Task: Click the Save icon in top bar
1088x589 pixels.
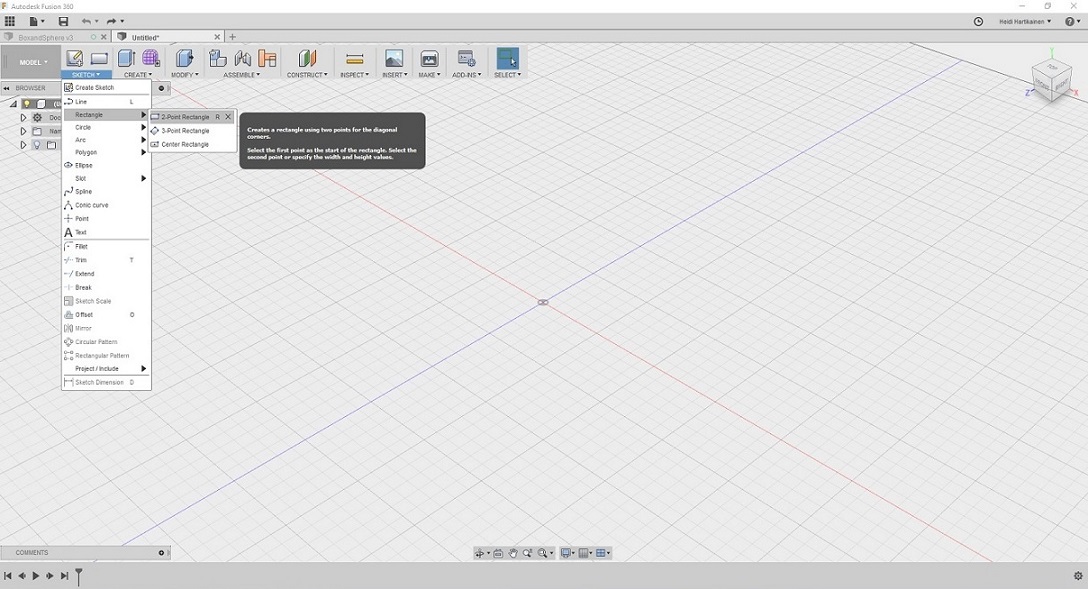Action: [x=63, y=22]
